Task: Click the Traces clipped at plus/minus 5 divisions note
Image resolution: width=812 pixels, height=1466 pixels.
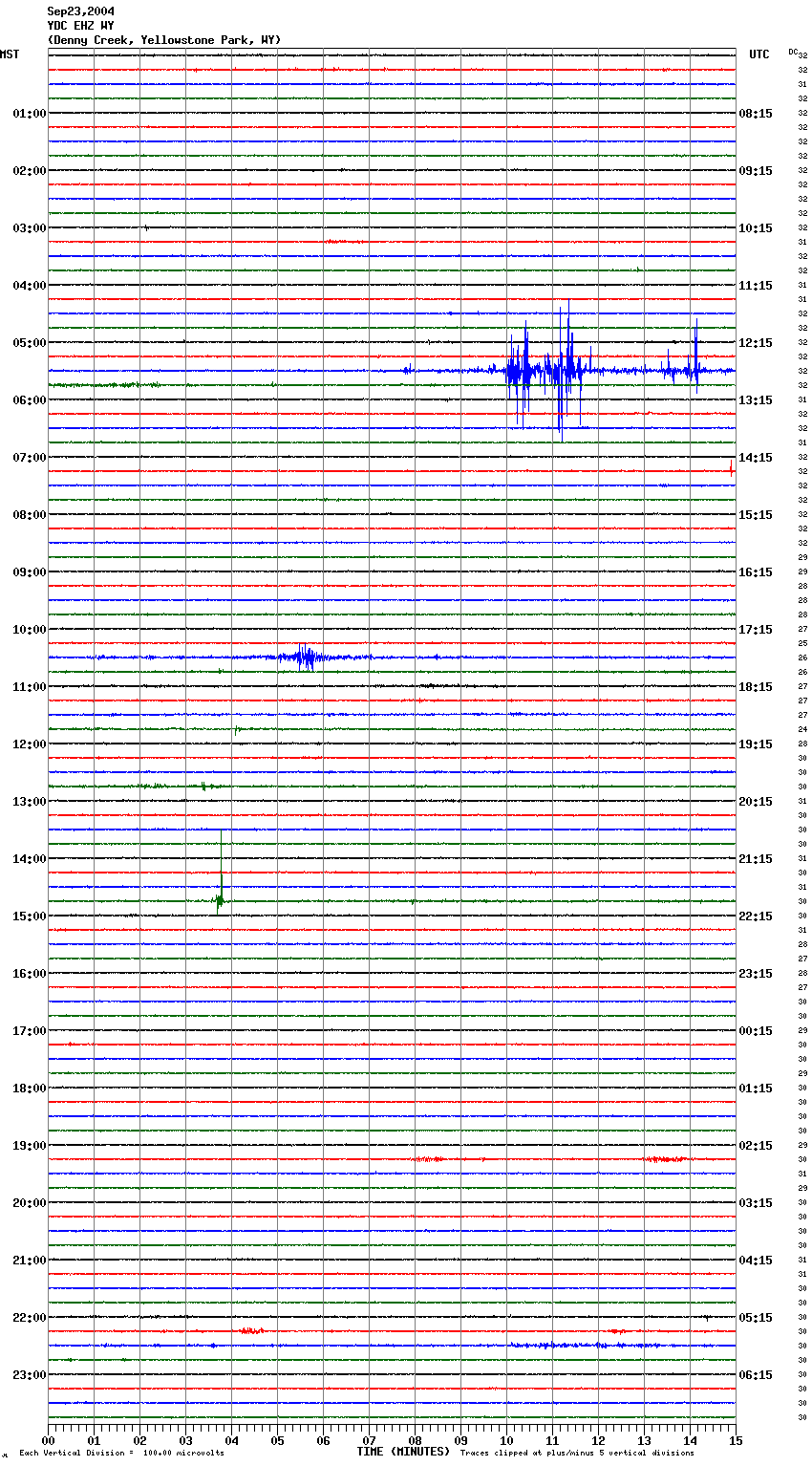Action: [x=577, y=1454]
